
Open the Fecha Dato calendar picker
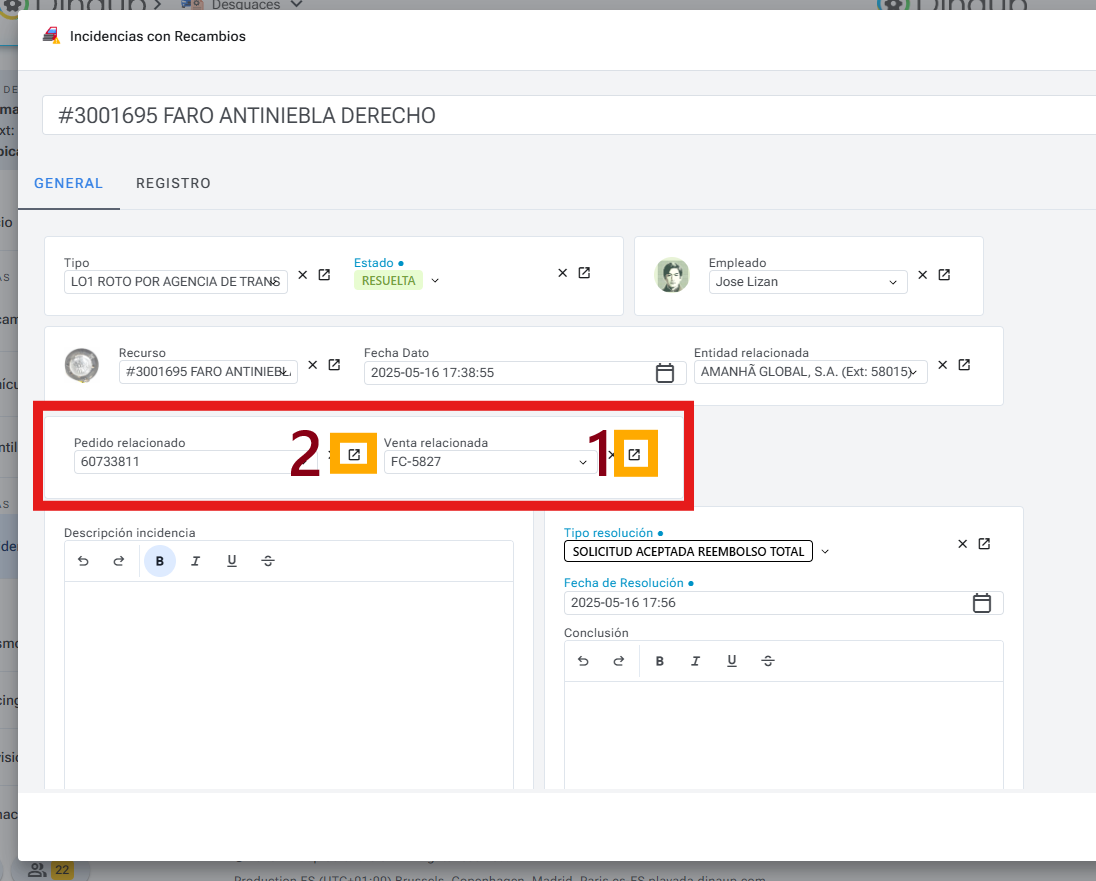coord(665,372)
